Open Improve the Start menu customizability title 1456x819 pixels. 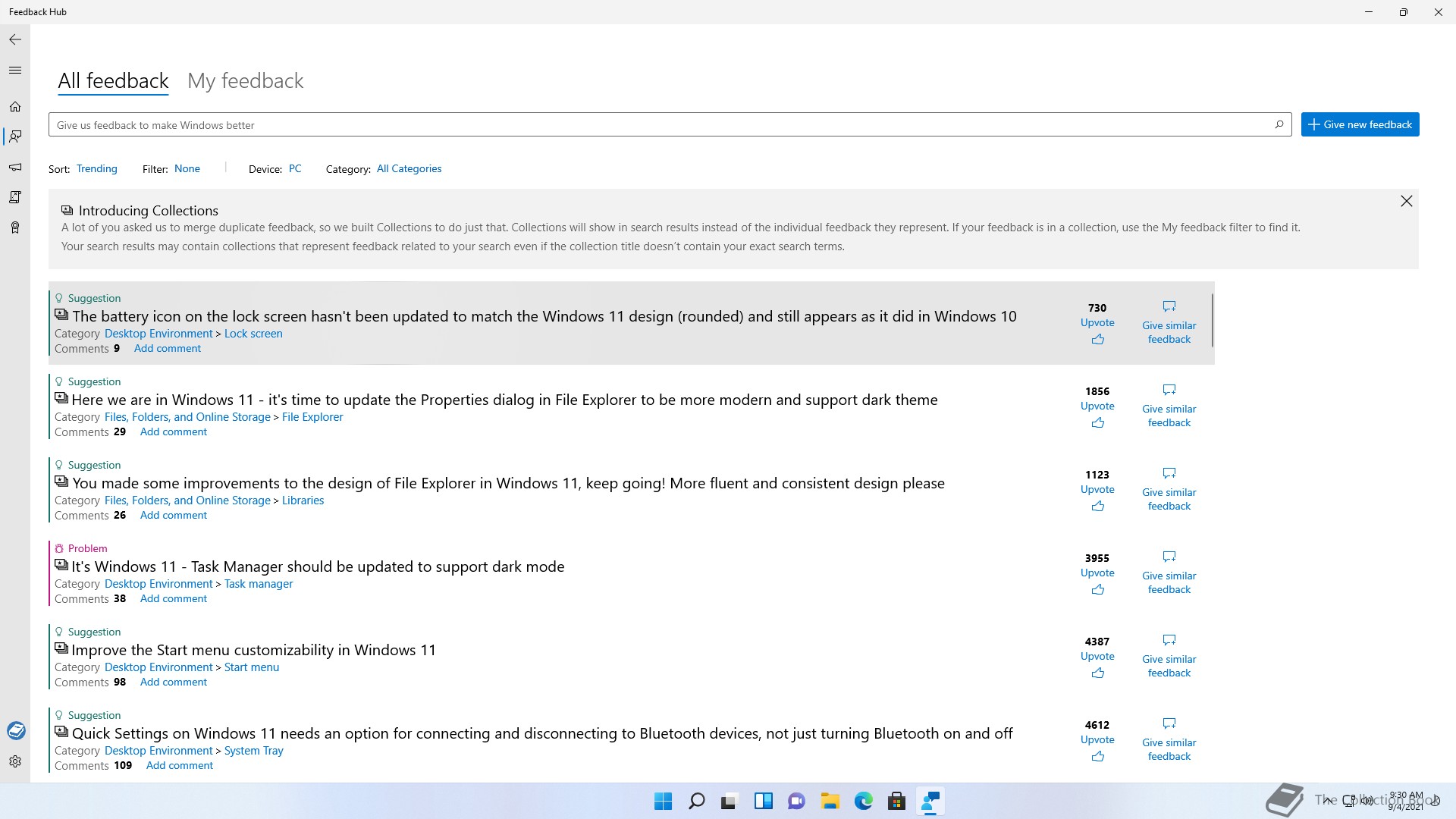253,650
